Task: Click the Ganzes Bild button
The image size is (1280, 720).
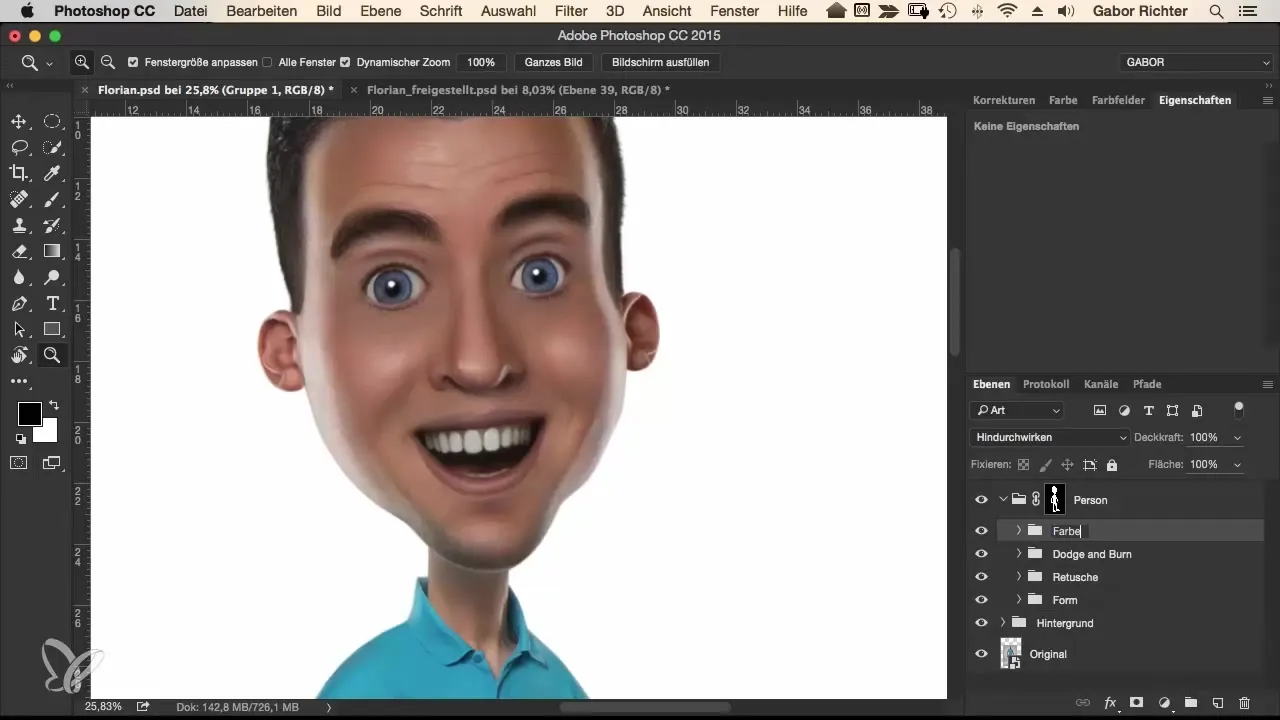Action: (x=554, y=62)
